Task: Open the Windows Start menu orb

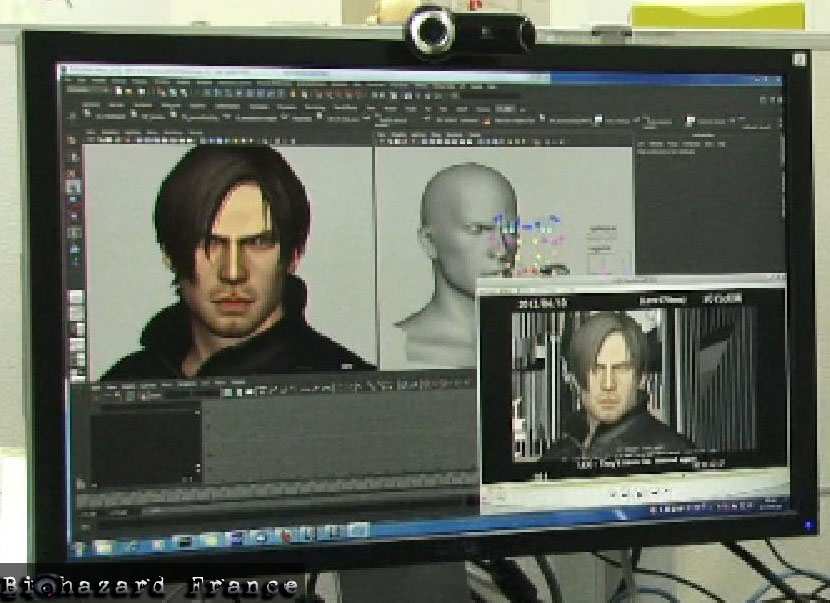Action: (79, 548)
